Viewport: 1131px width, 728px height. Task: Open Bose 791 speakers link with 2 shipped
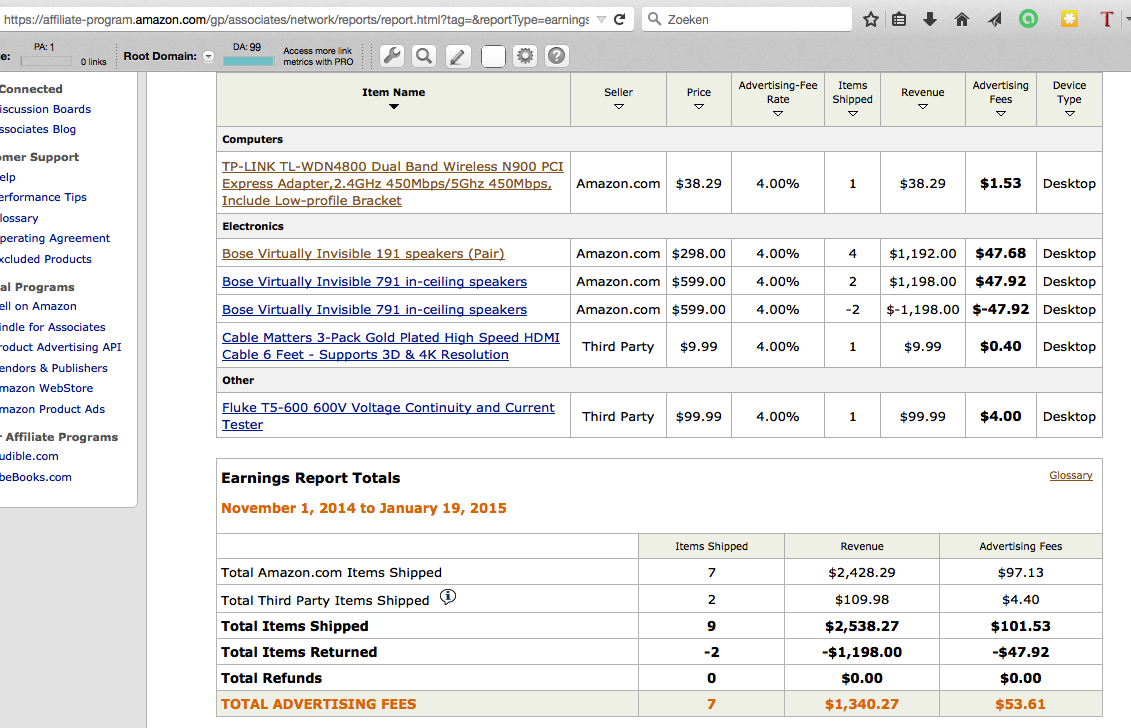[x=374, y=281]
